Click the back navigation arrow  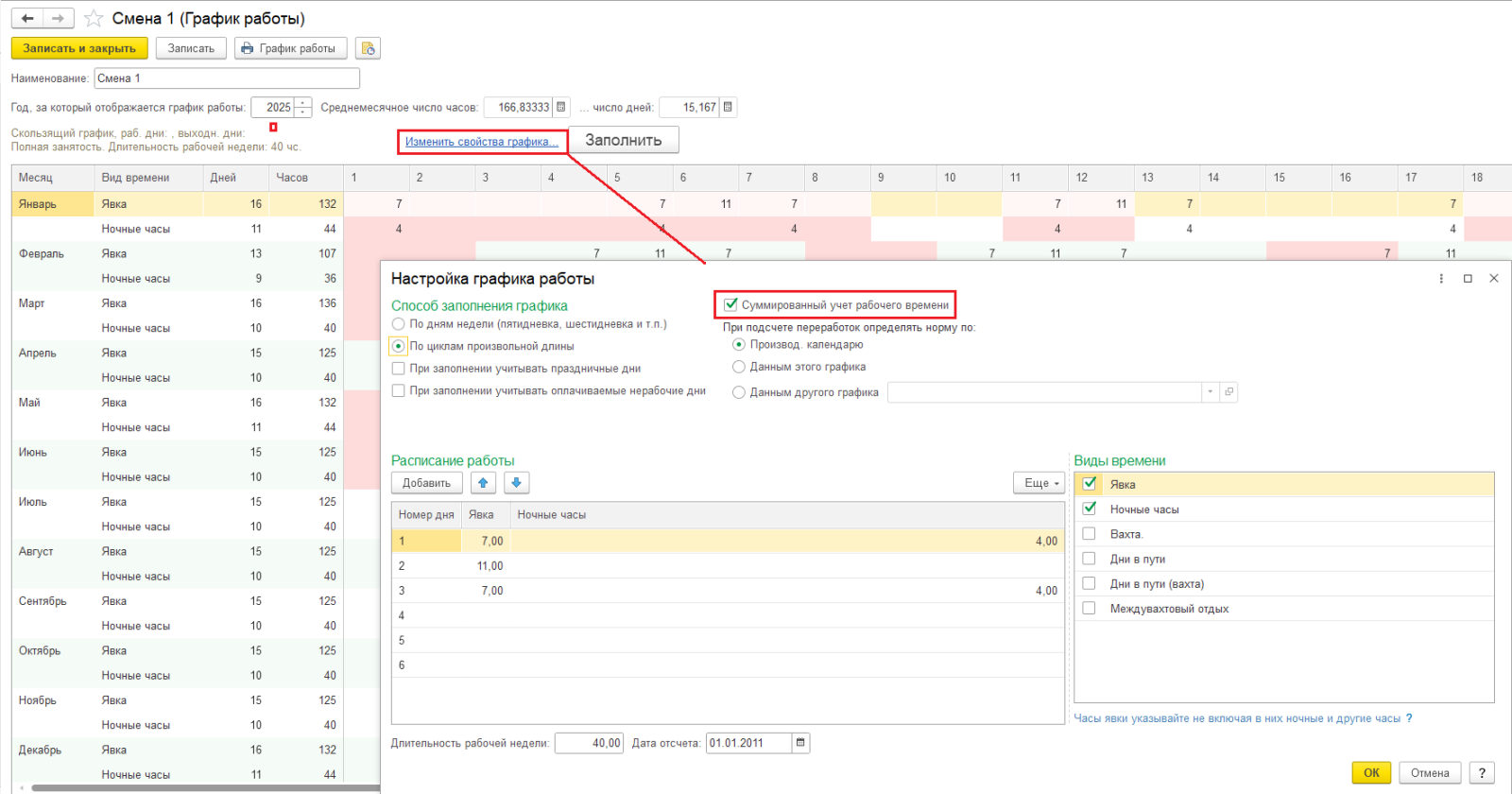[x=27, y=18]
